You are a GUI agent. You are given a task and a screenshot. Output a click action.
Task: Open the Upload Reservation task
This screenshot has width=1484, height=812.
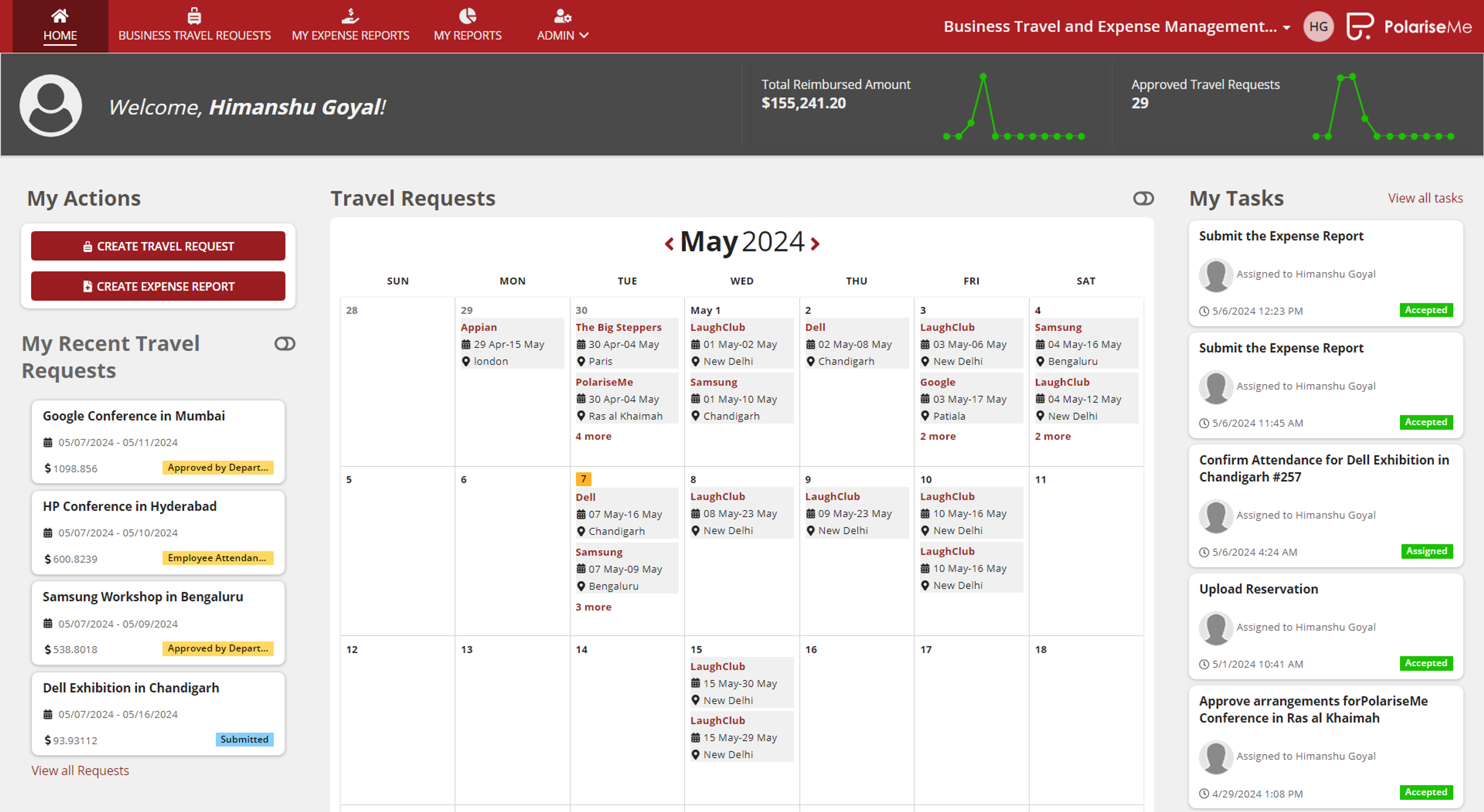tap(1326, 626)
